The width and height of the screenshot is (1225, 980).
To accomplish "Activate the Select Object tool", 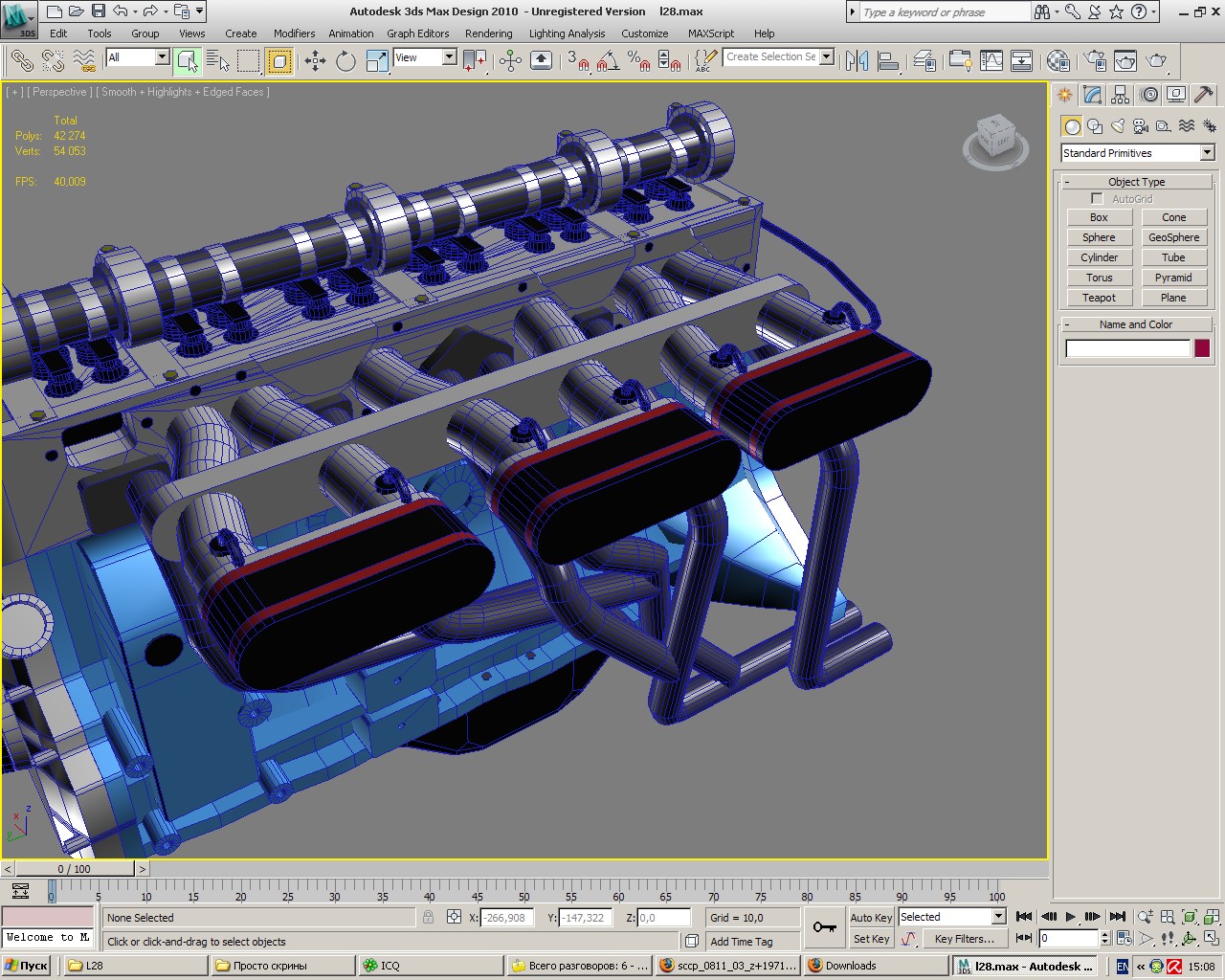I will point(188,61).
